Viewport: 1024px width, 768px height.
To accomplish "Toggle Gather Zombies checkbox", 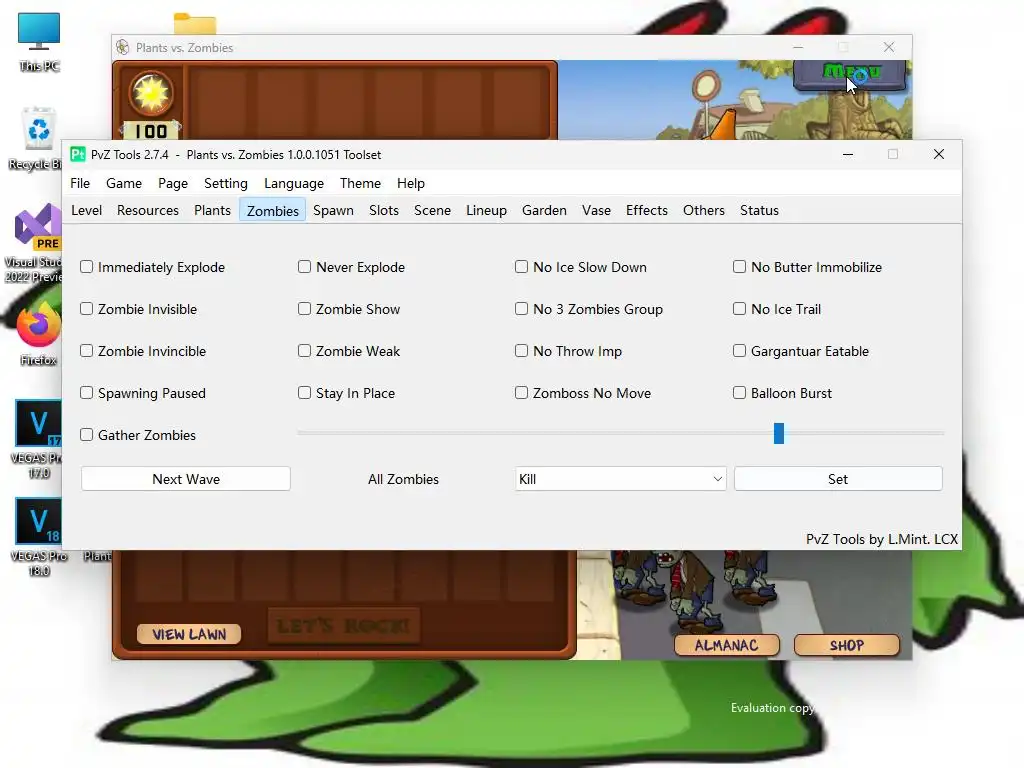I will coord(86,434).
